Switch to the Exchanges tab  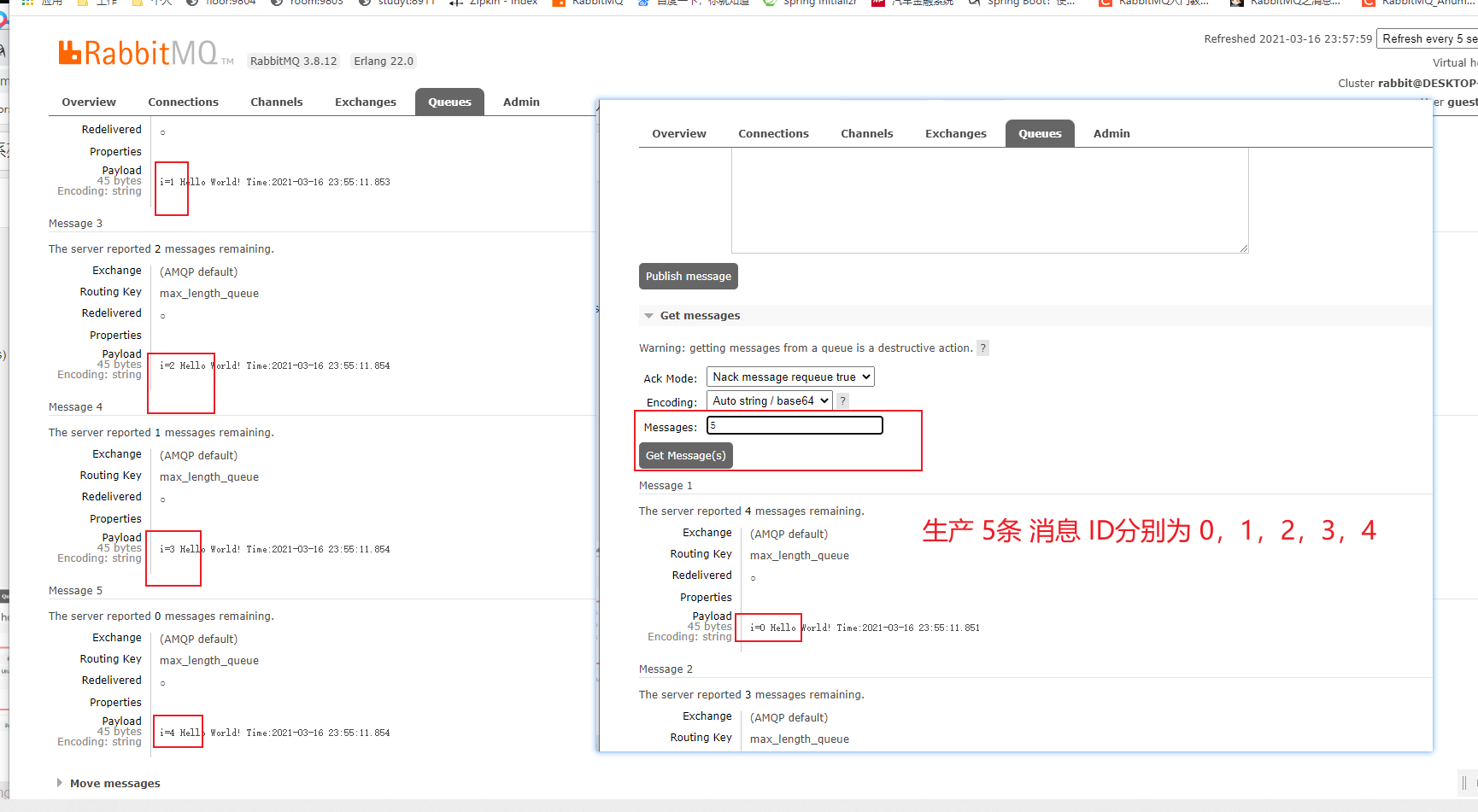pyautogui.click(x=365, y=102)
